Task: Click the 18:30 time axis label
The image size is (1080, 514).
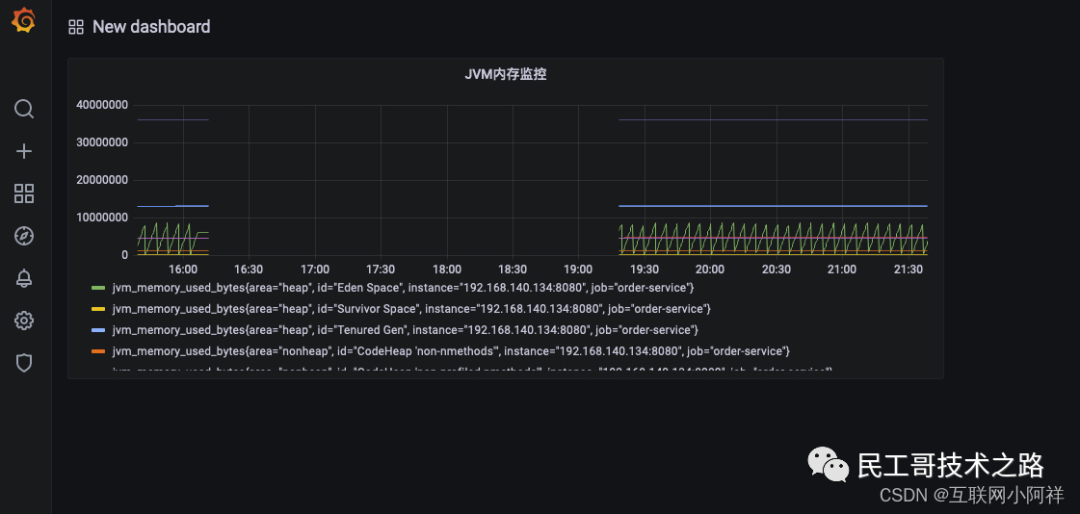Action: (512, 269)
